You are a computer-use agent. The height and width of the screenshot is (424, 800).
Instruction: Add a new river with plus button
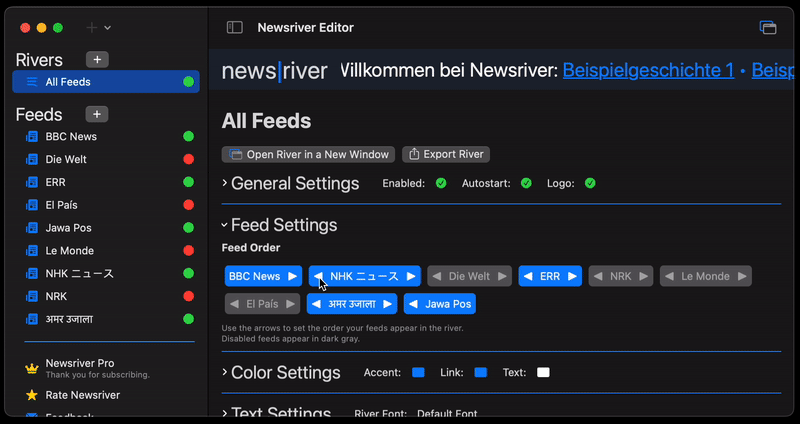[x=97, y=60]
